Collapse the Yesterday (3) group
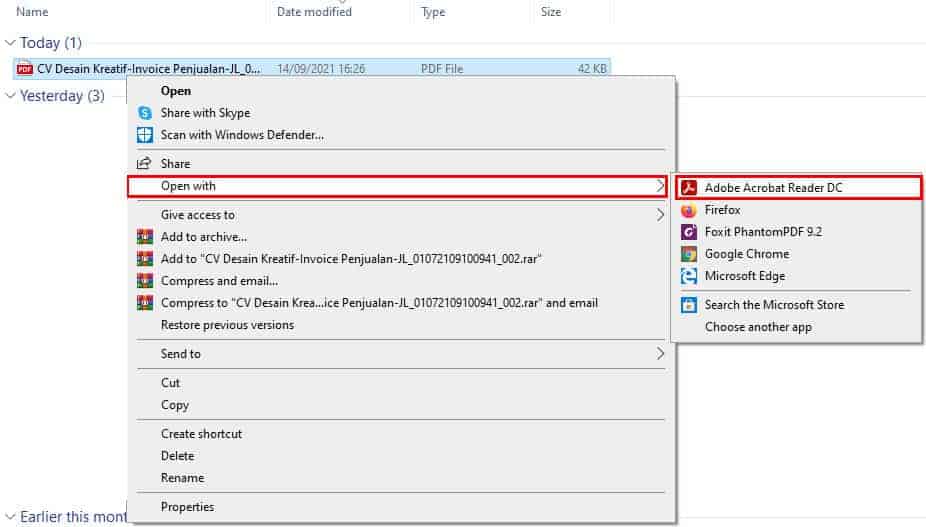926x527 pixels. pos(10,96)
